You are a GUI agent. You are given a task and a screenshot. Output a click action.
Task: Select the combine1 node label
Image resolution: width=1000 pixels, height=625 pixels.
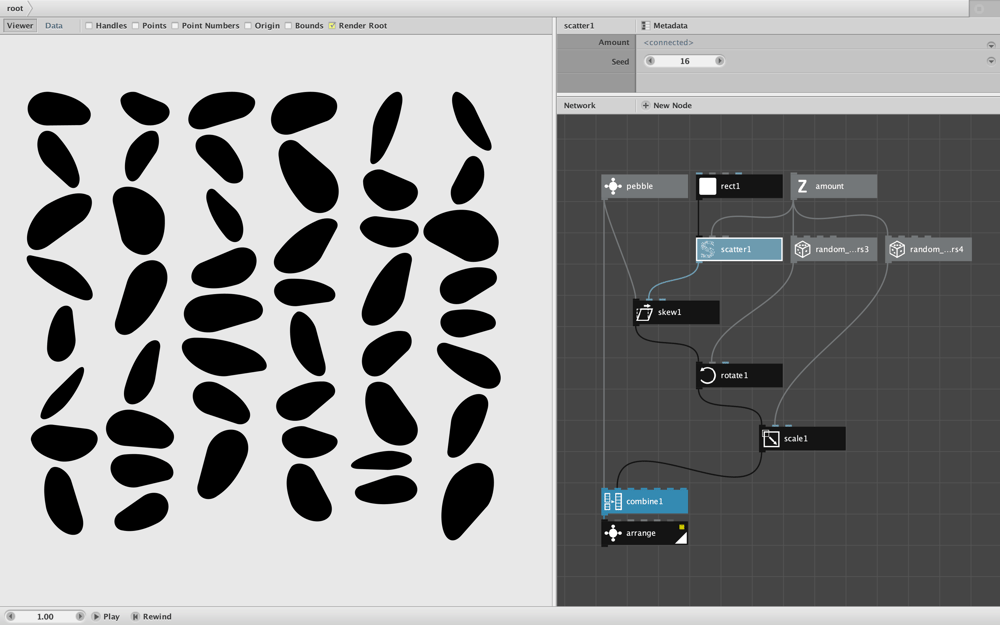point(644,501)
